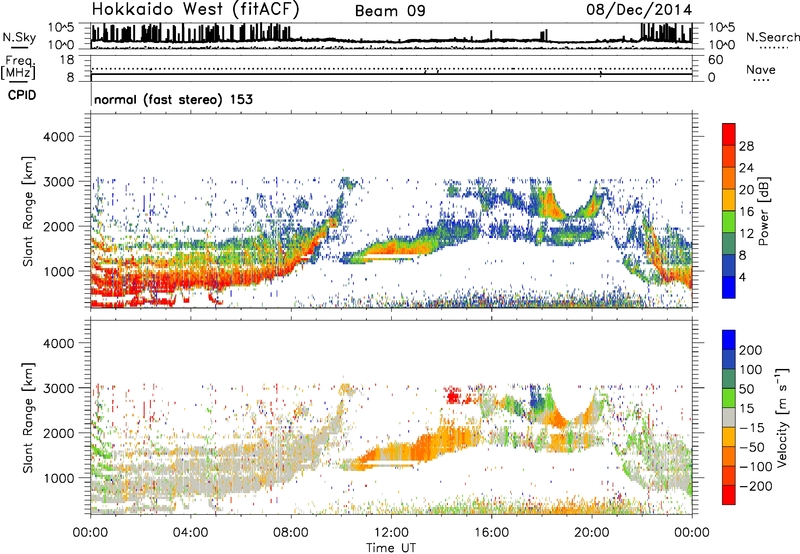Click '1000' on power panel range axis
The height and width of the screenshot is (554, 800).
[59, 271]
